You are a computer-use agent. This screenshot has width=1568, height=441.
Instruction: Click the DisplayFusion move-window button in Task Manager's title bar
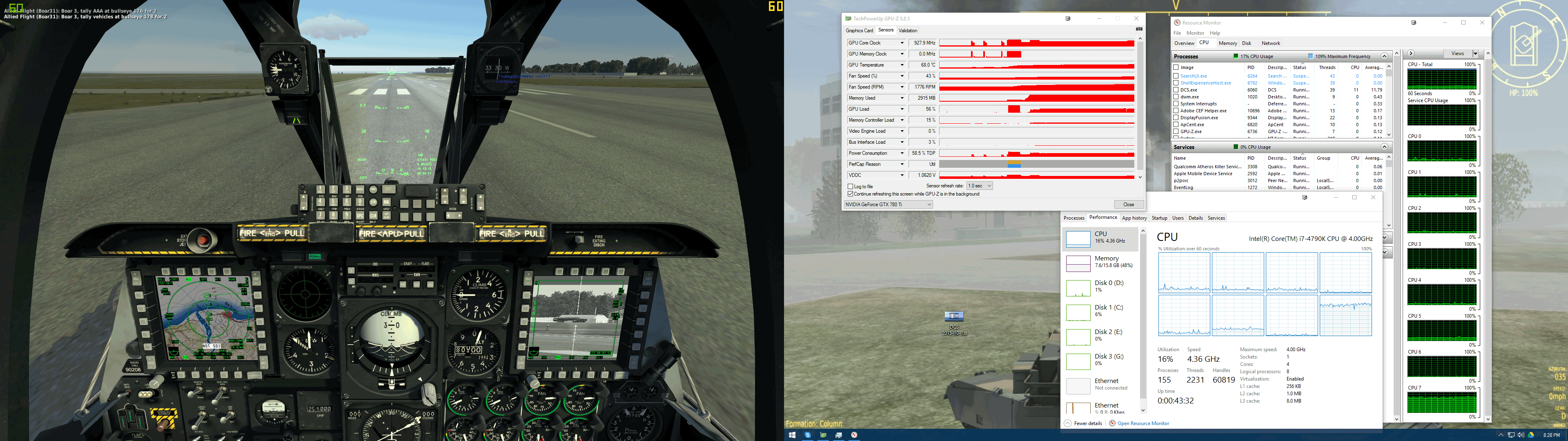pyautogui.click(x=1305, y=197)
